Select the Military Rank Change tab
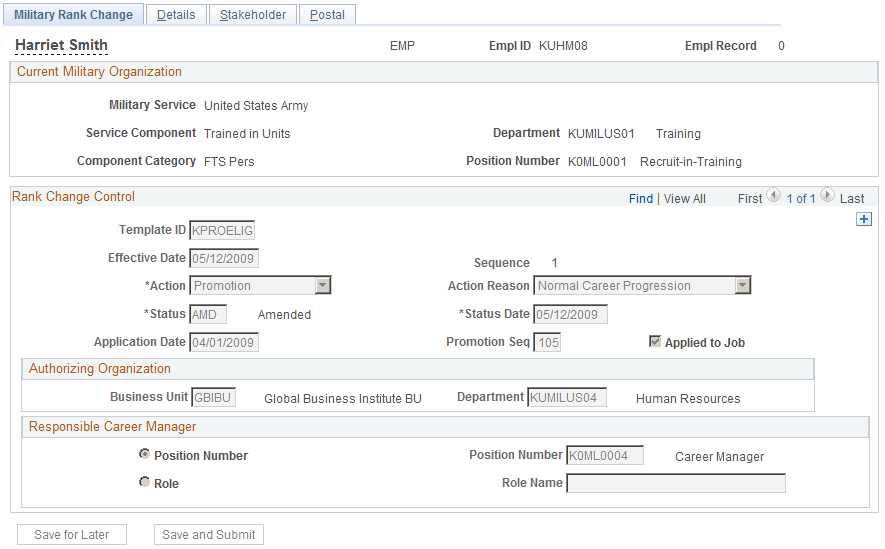Viewport: 885px width, 549px height. tap(73, 15)
